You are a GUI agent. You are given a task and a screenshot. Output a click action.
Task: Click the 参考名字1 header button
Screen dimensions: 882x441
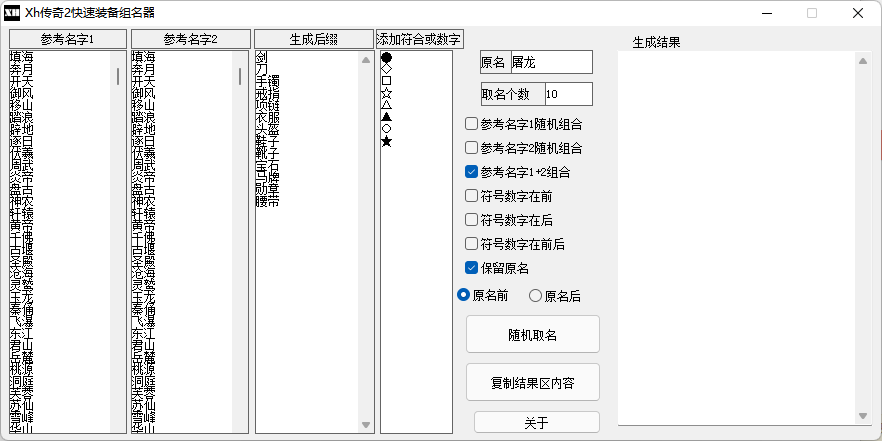(x=68, y=39)
